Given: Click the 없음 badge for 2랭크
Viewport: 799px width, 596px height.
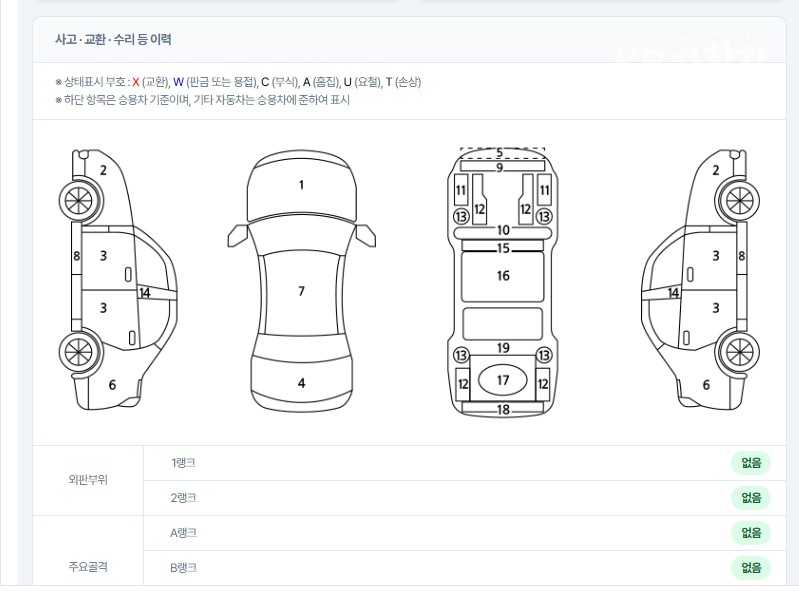Looking at the screenshot, I should (751, 498).
